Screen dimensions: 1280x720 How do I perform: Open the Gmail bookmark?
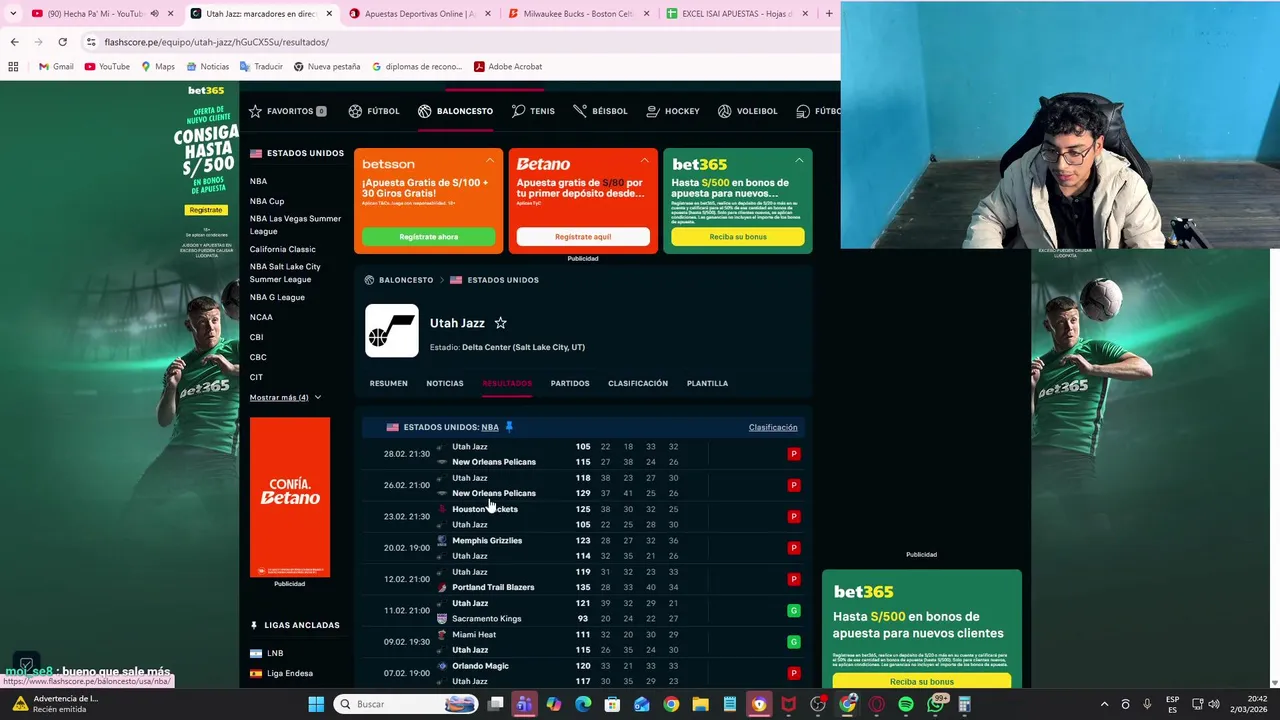(x=56, y=66)
